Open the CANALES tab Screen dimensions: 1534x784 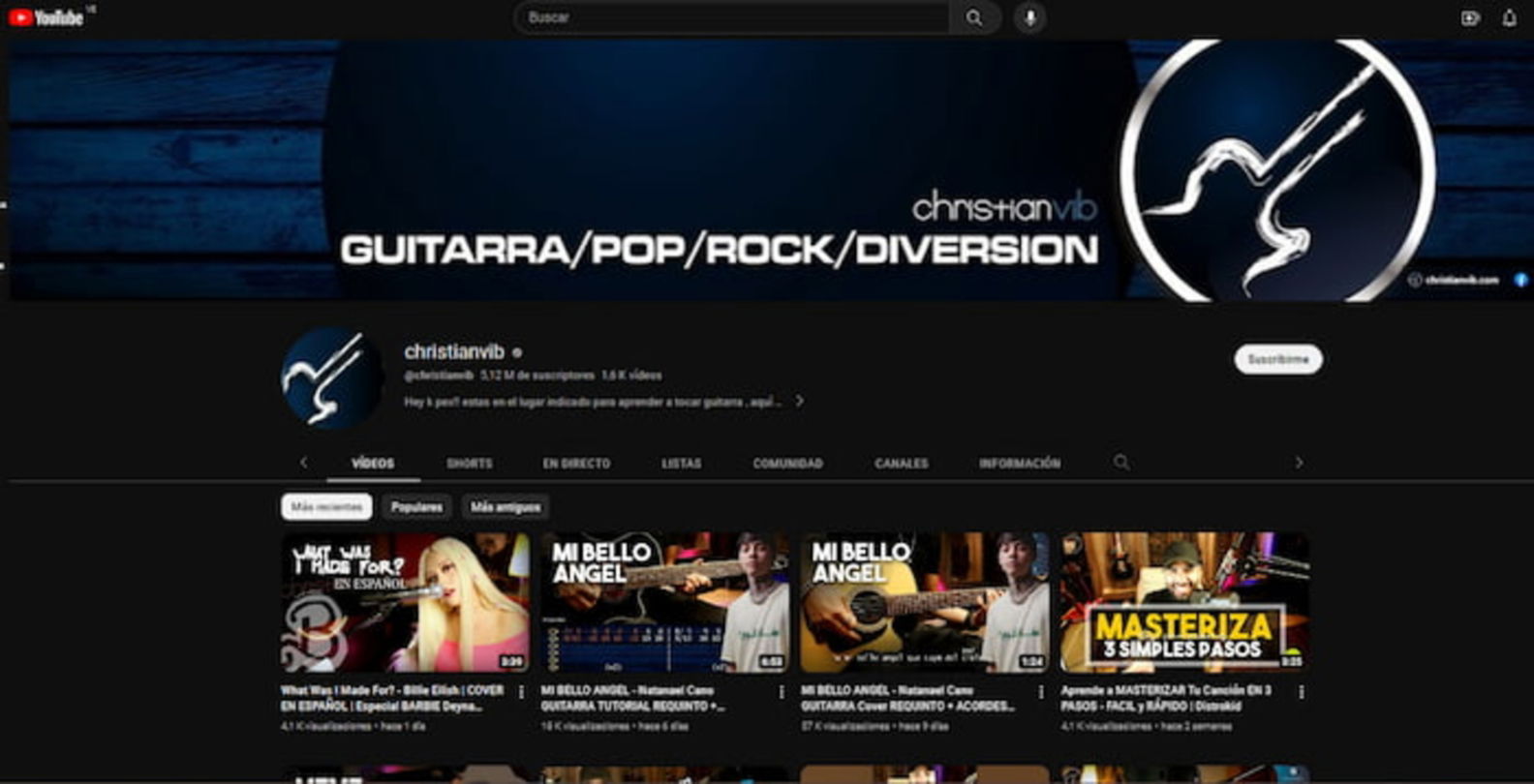(x=902, y=464)
